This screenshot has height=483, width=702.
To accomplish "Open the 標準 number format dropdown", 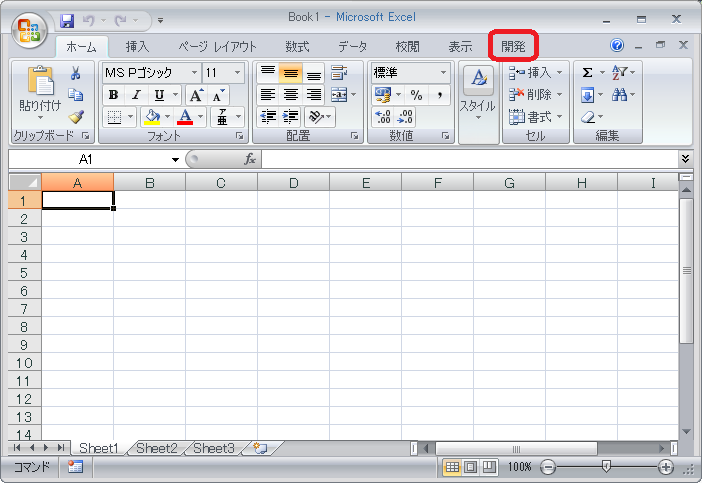I will pyautogui.click(x=443, y=73).
